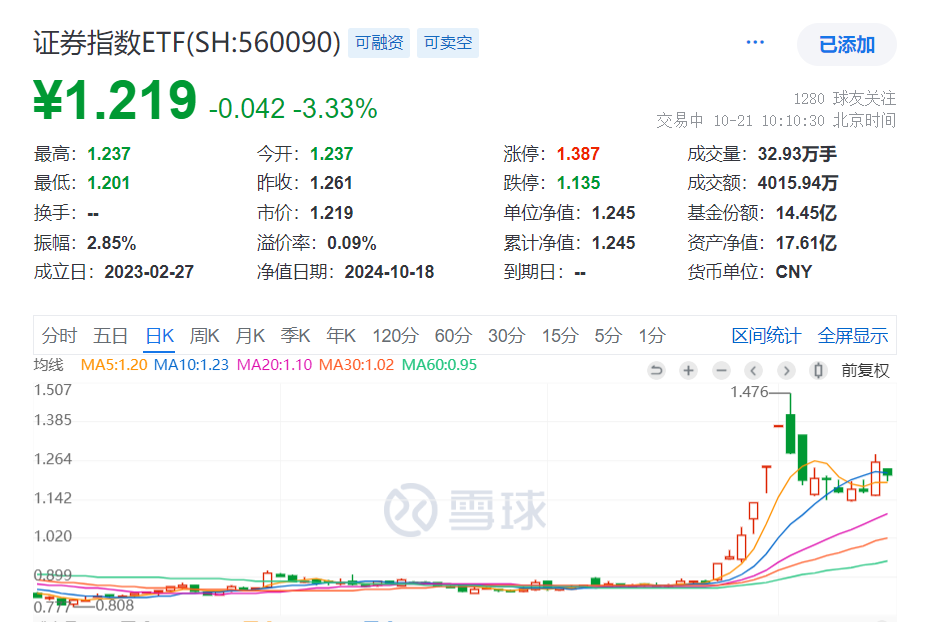The width and height of the screenshot is (928, 622).
Task: Click the current price ¥1.219
Action: click(115, 99)
